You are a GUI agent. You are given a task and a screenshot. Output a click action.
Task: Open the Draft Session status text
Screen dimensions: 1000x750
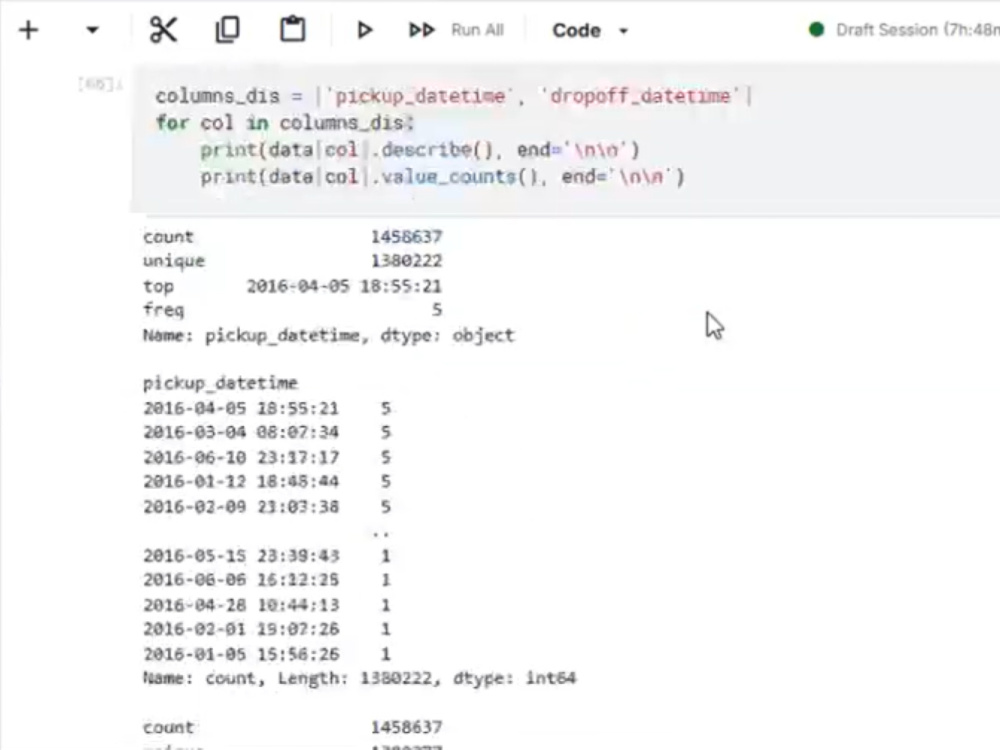coord(917,30)
